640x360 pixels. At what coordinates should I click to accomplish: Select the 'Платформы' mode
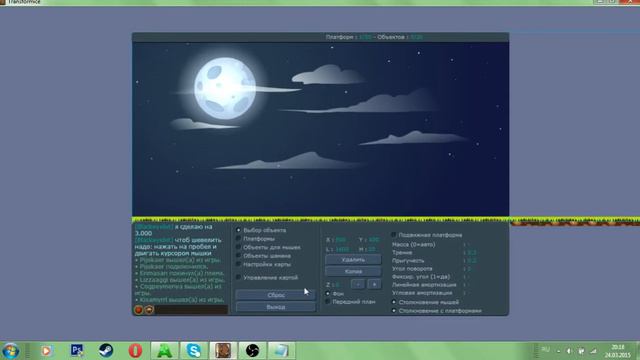tap(256, 239)
